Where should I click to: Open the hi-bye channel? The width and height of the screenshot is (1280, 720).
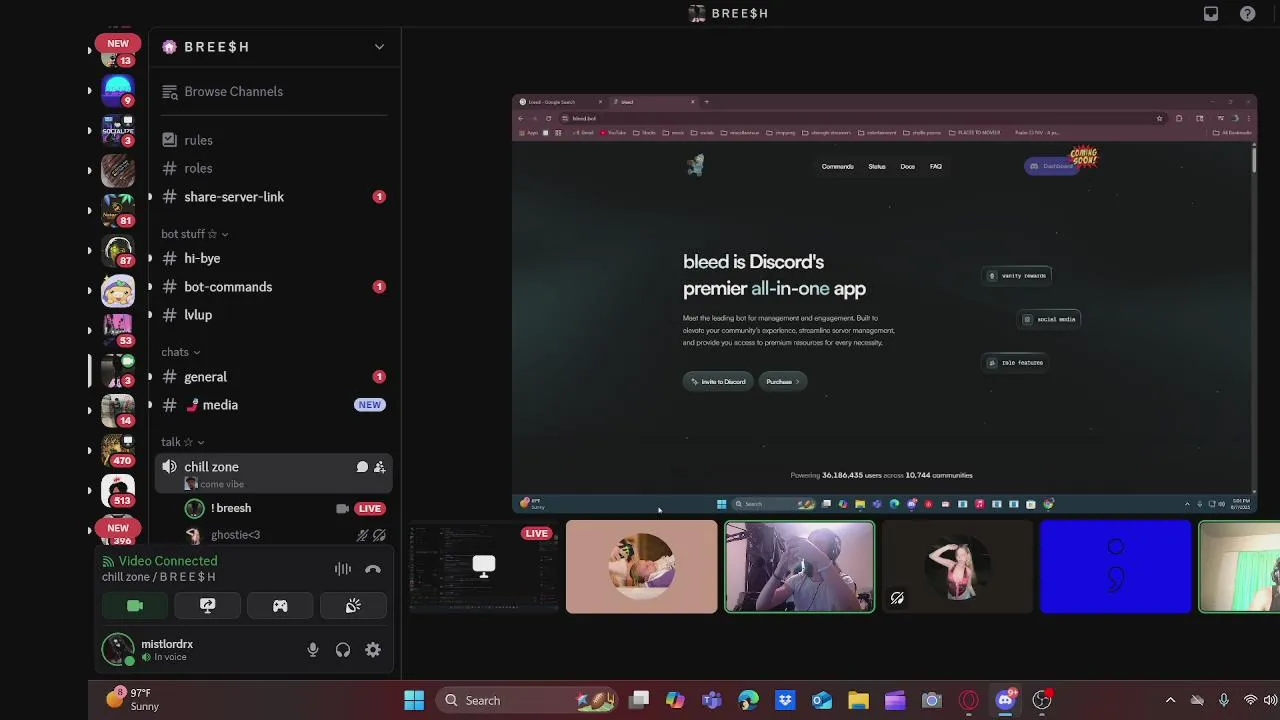click(x=274, y=258)
